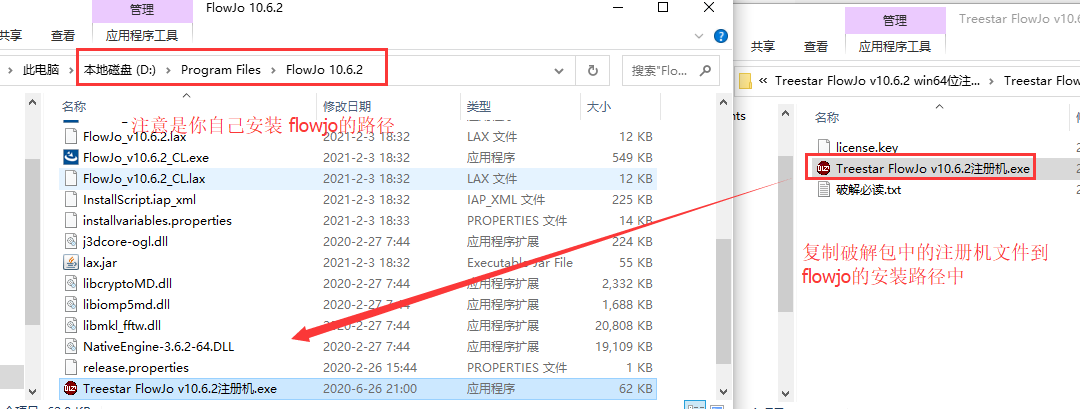Click the libmkl_fftw.dll file icon
This screenshot has width=1080, height=409.
(x=70, y=325)
